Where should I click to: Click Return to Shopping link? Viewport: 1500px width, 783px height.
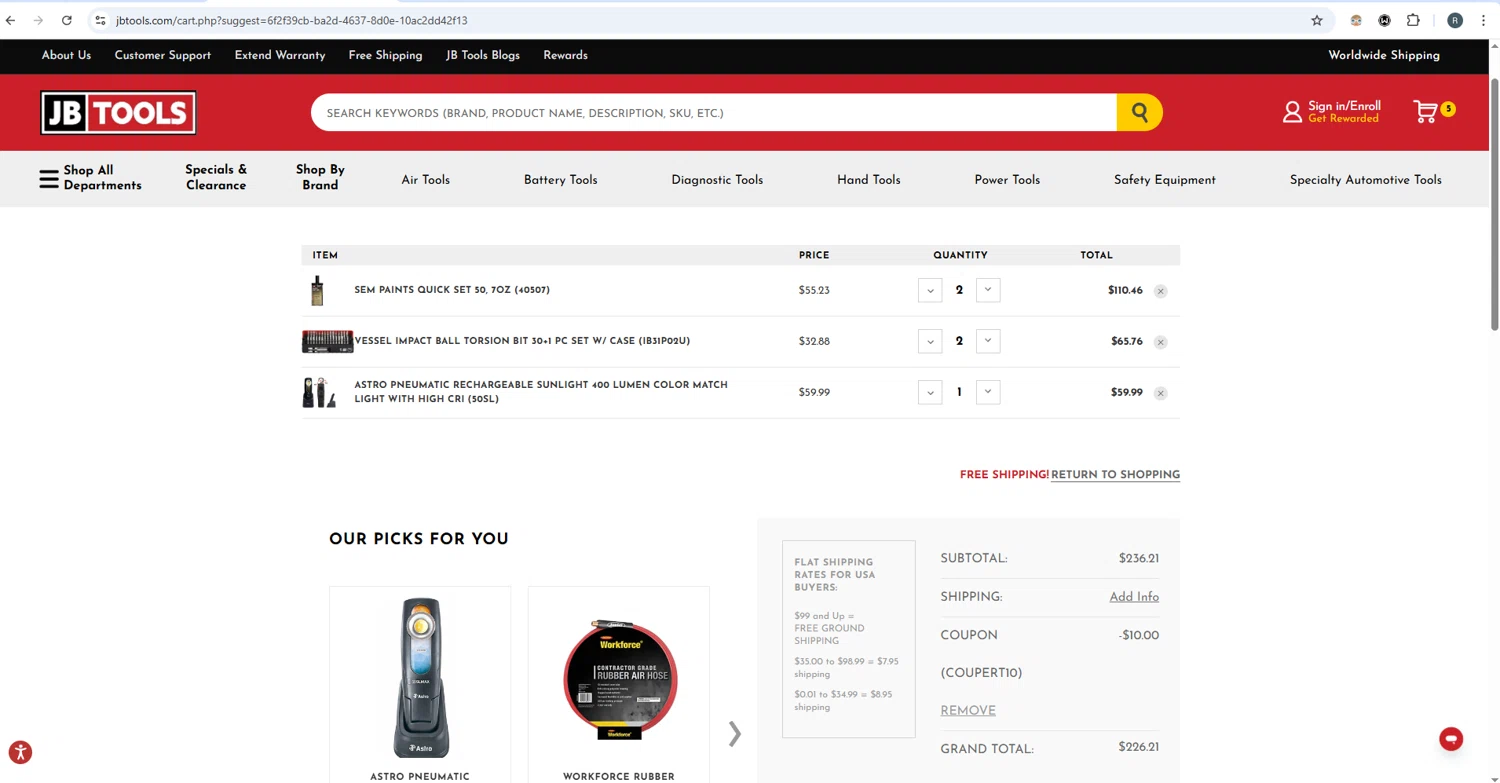tap(1115, 475)
